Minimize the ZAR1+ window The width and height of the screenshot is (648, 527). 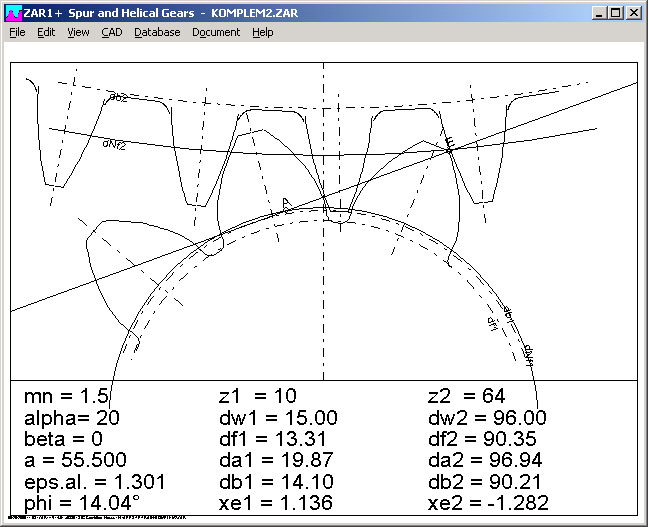[598, 13]
